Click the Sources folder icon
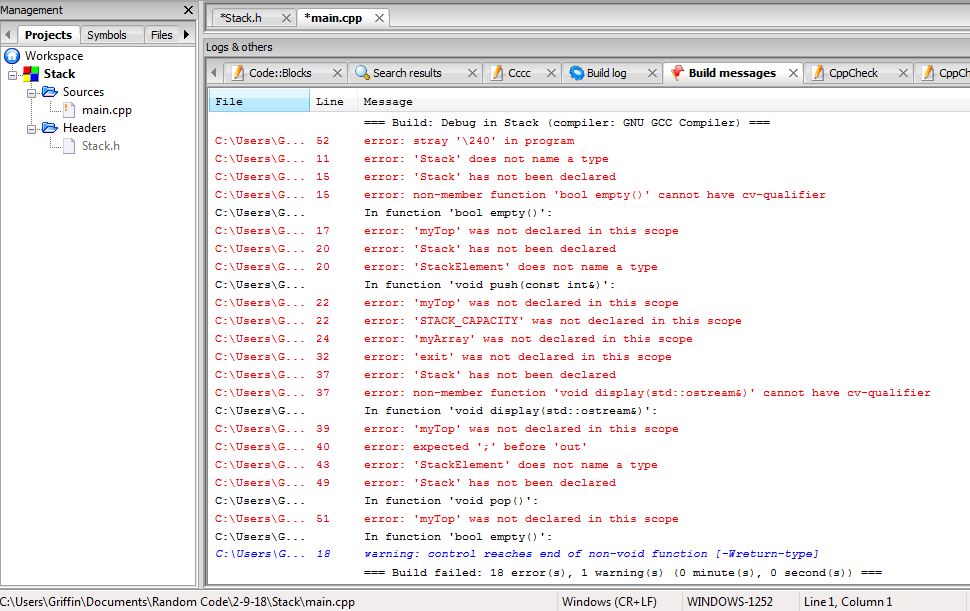The image size is (970, 611). [49, 92]
